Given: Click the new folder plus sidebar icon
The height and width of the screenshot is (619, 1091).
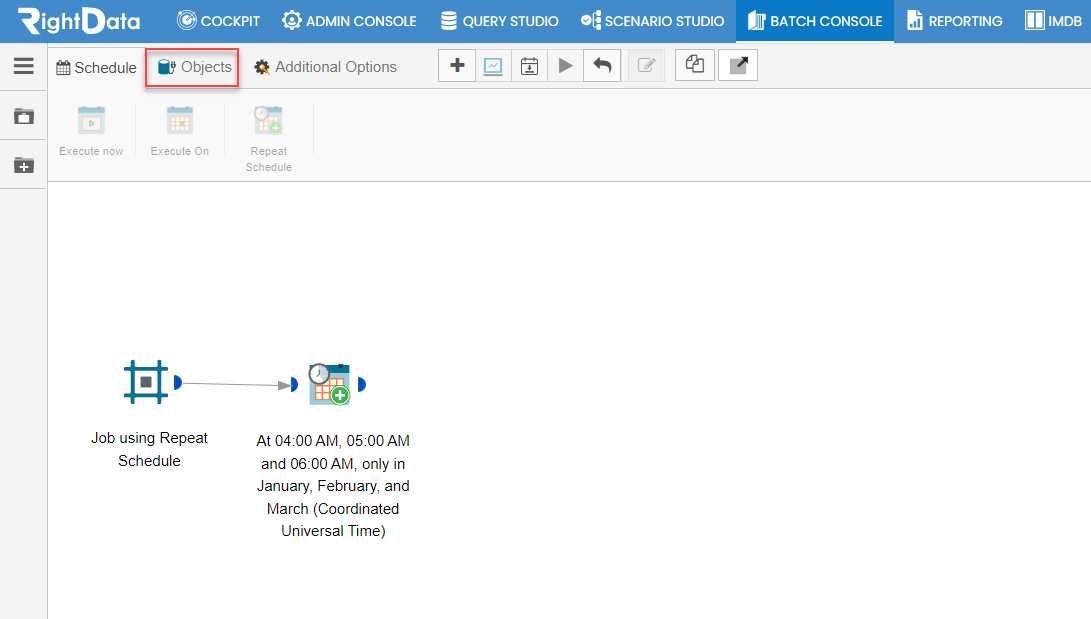Looking at the screenshot, I should pyautogui.click(x=24, y=166).
